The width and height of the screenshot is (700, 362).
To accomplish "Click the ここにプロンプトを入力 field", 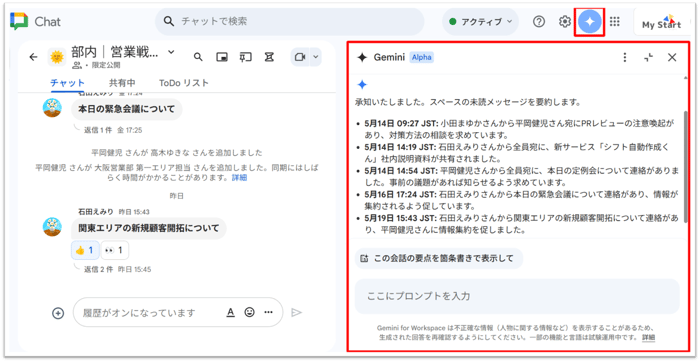I will [517, 296].
